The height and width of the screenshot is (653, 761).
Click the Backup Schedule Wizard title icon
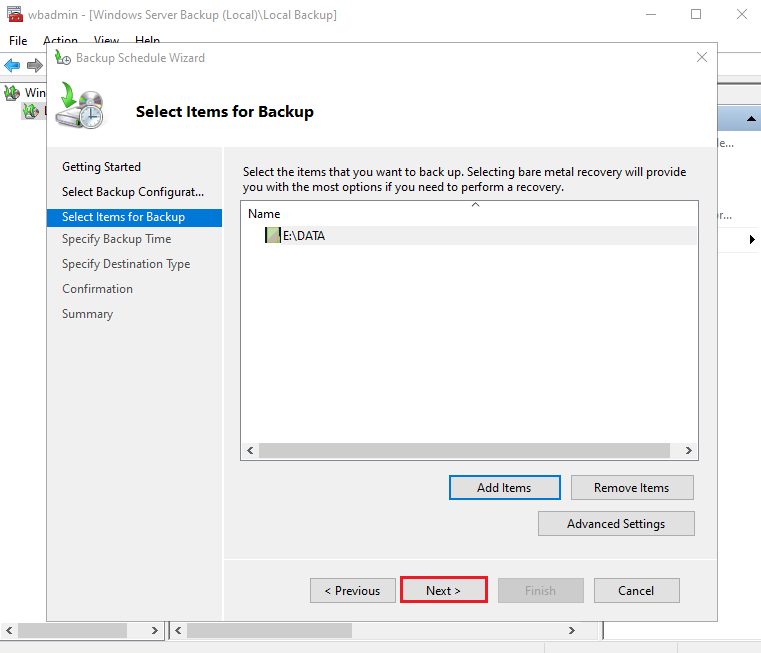pyautogui.click(x=63, y=58)
